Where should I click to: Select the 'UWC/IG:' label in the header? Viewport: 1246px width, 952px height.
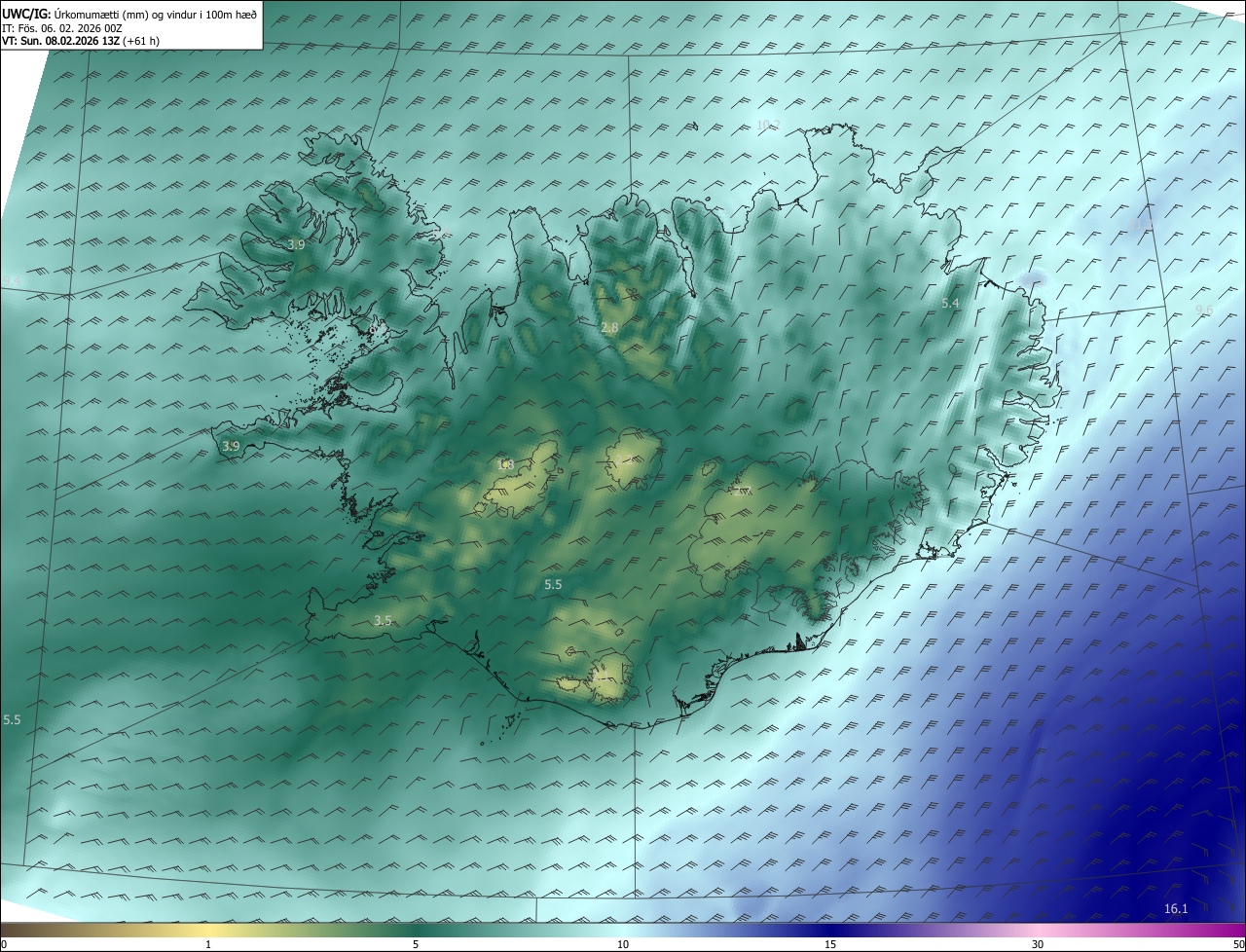pos(27,14)
